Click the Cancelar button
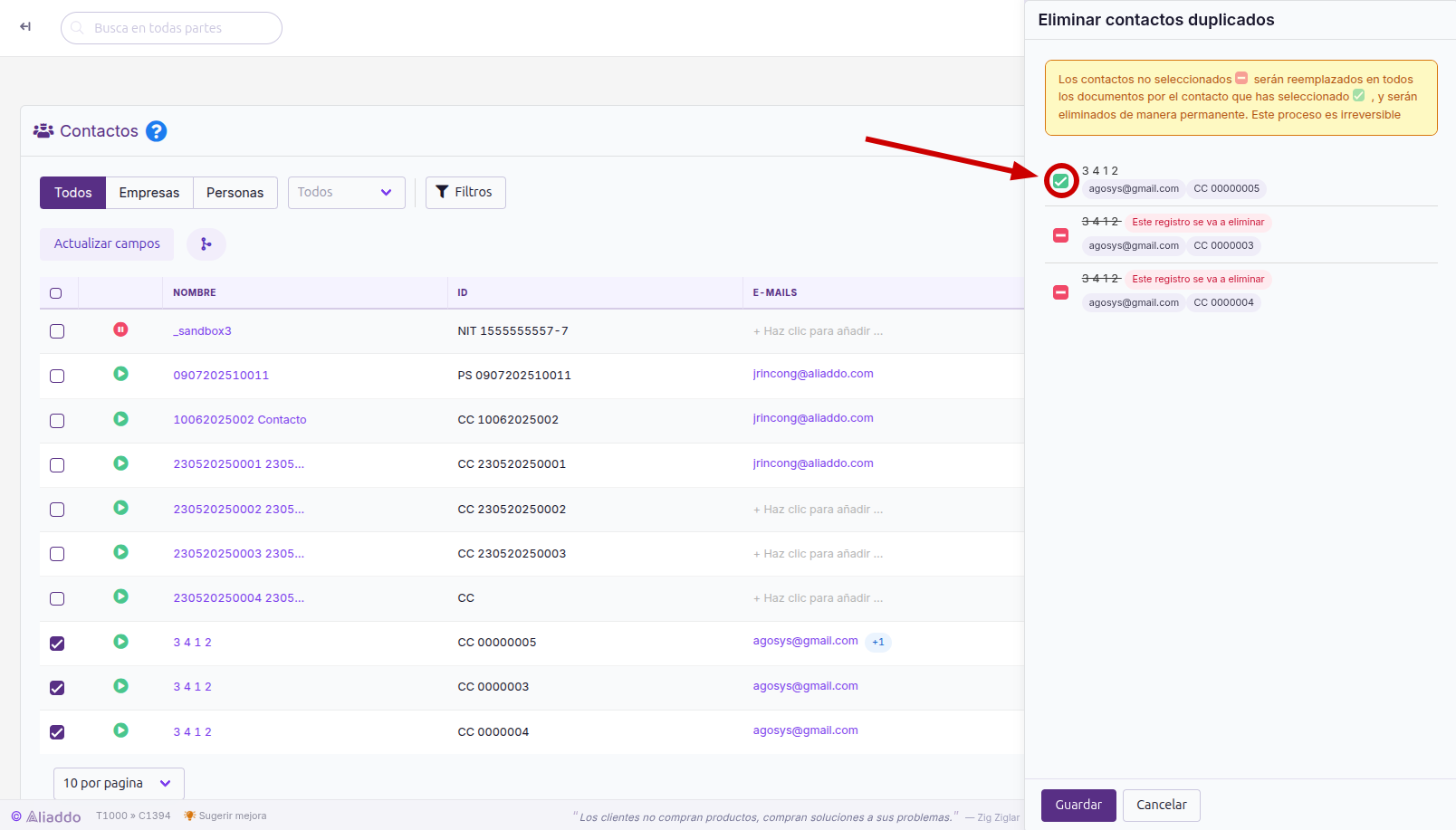This screenshot has width=1456, height=830. [1162, 806]
